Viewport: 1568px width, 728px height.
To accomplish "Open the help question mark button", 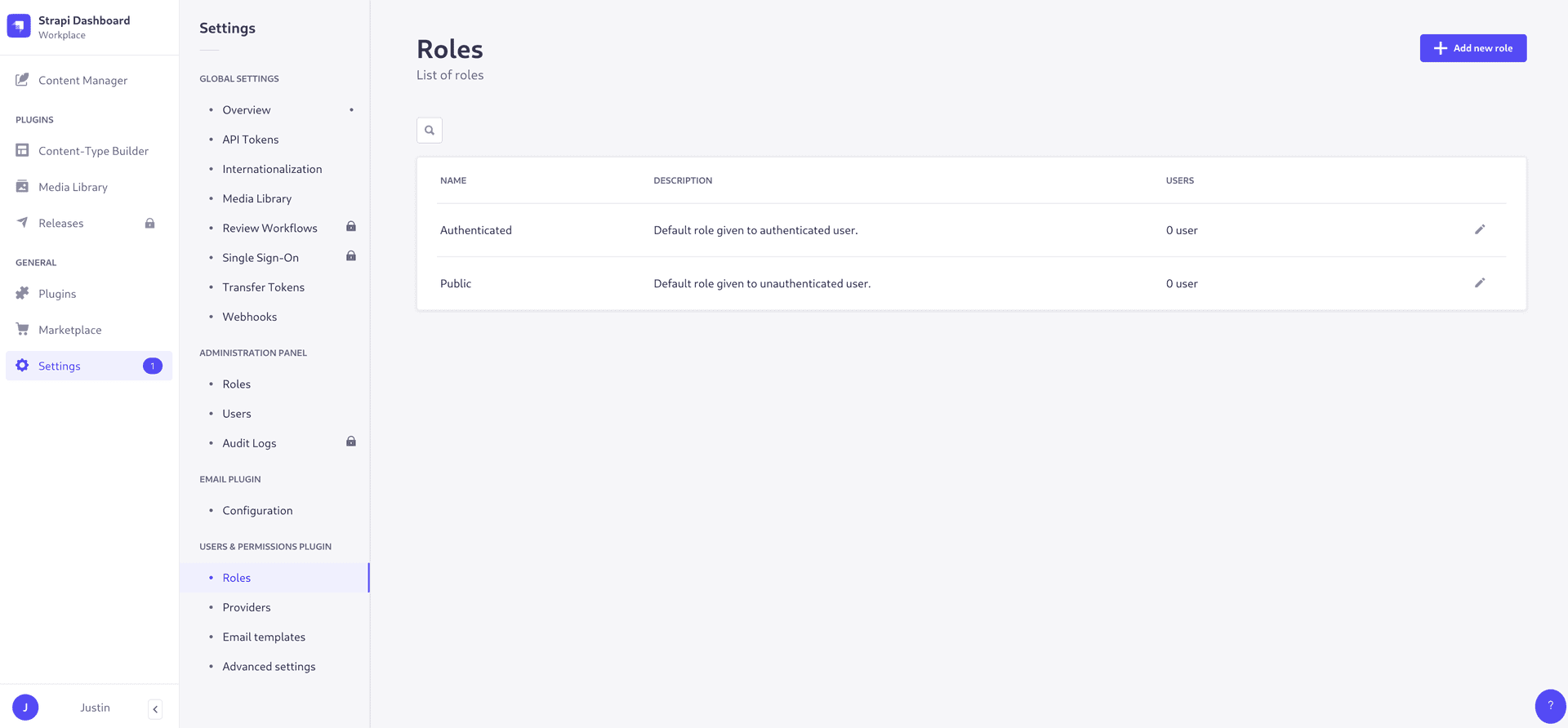I will tap(1549, 706).
